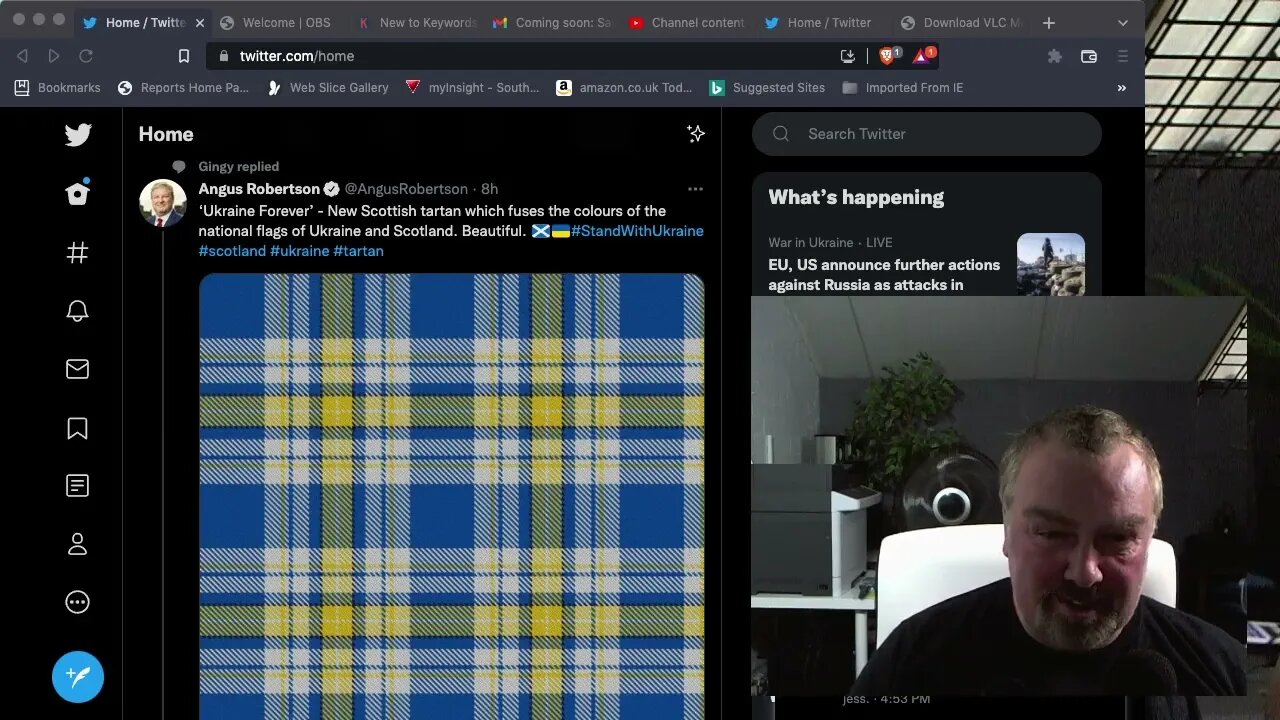The image size is (1280, 720).
Task: Open the #tartan hashtag
Action: coord(358,251)
